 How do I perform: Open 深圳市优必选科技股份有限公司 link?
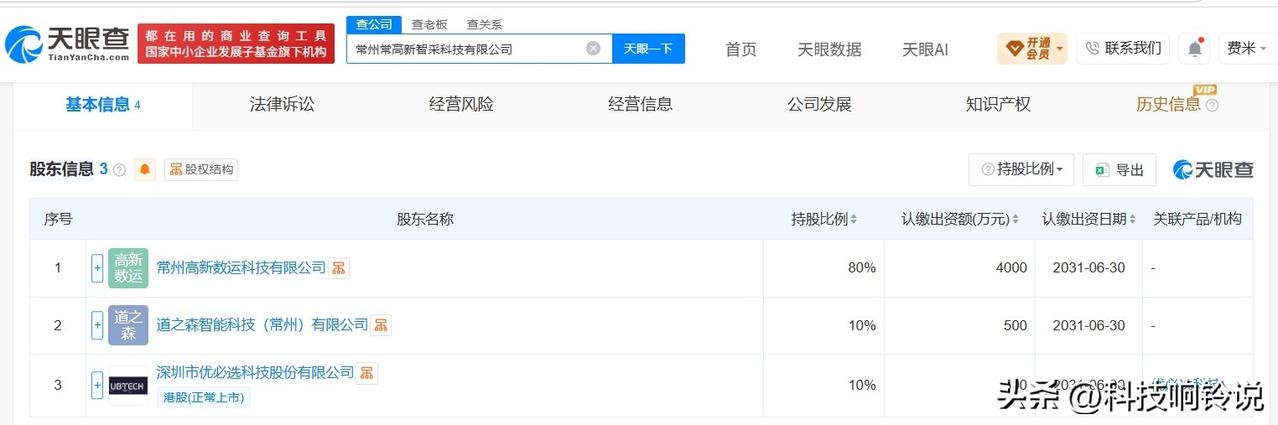[x=255, y=373]
